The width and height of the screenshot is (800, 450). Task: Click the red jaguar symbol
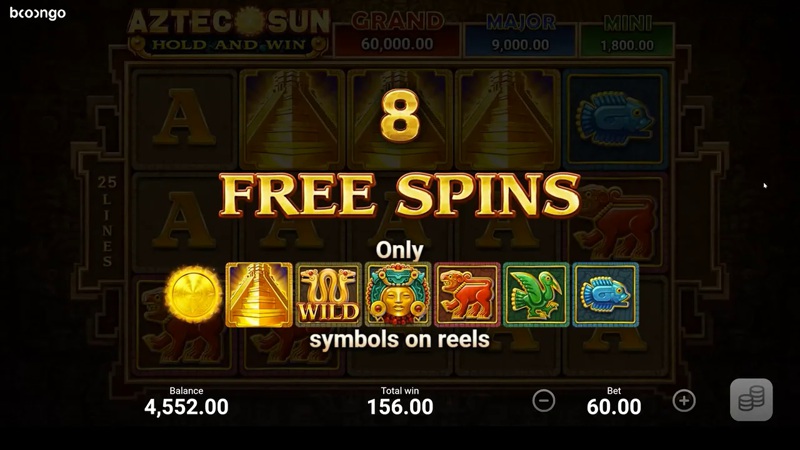pos(467,295)
